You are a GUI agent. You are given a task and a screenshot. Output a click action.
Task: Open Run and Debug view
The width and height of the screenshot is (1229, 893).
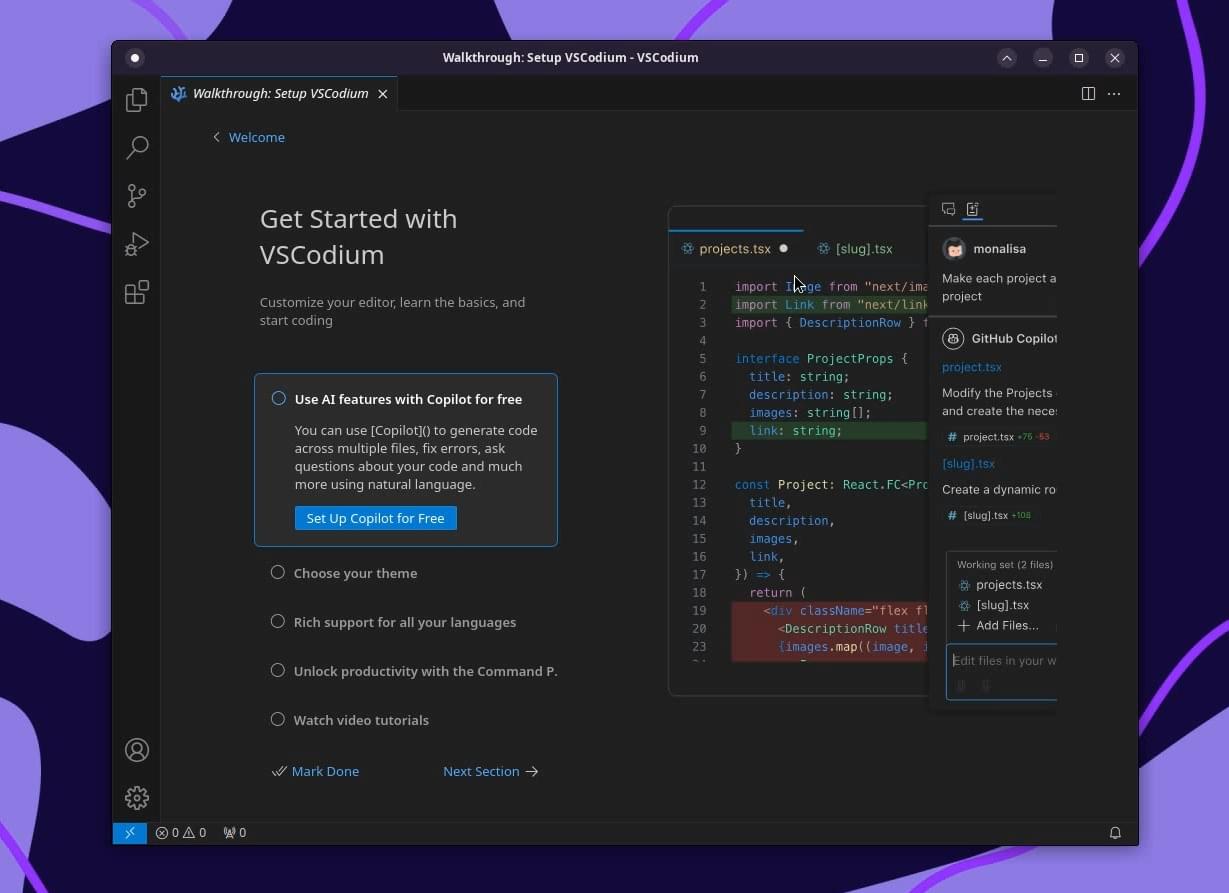[137, 244]
